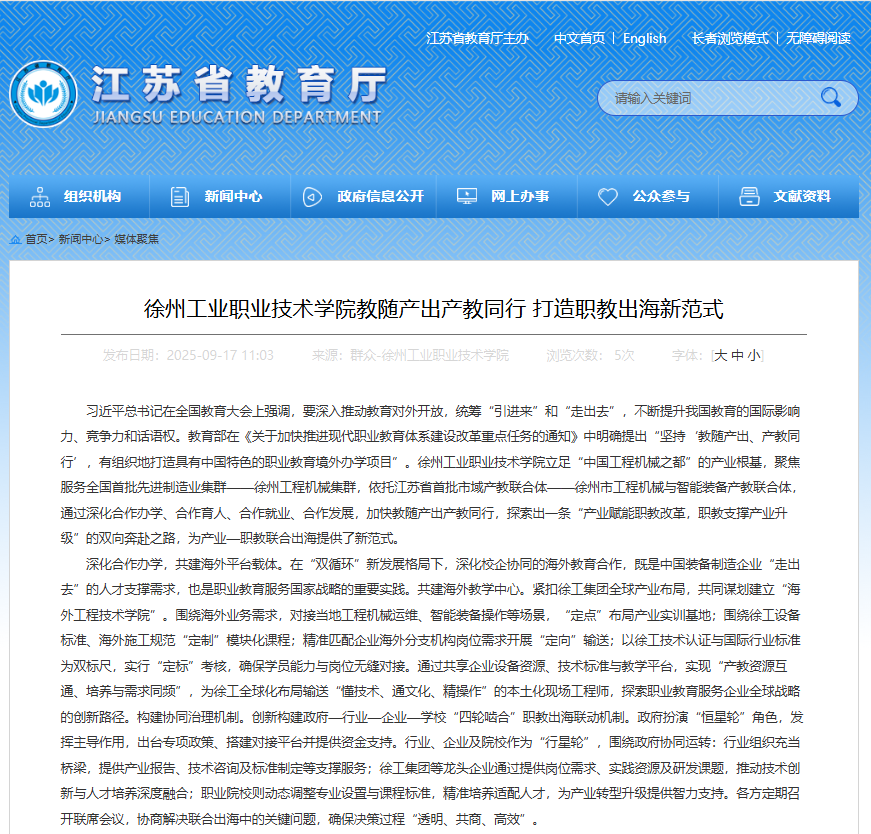Open the 网上办事 menu
This screenshot has width=871, height=834.
[x=507, y=197]
